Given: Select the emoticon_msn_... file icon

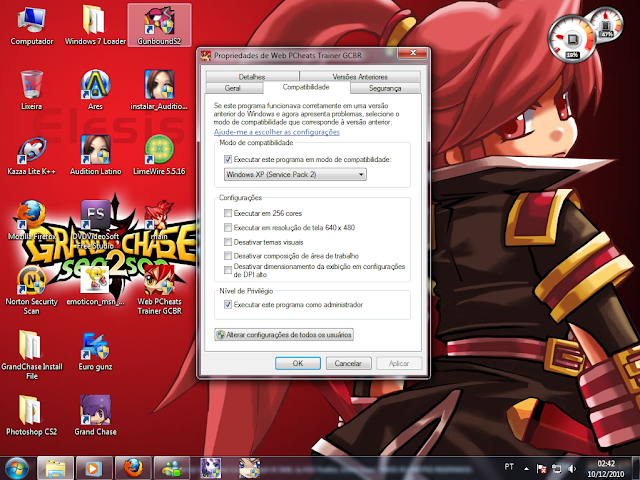Looking at the screenshot, I should coord(95,286).
